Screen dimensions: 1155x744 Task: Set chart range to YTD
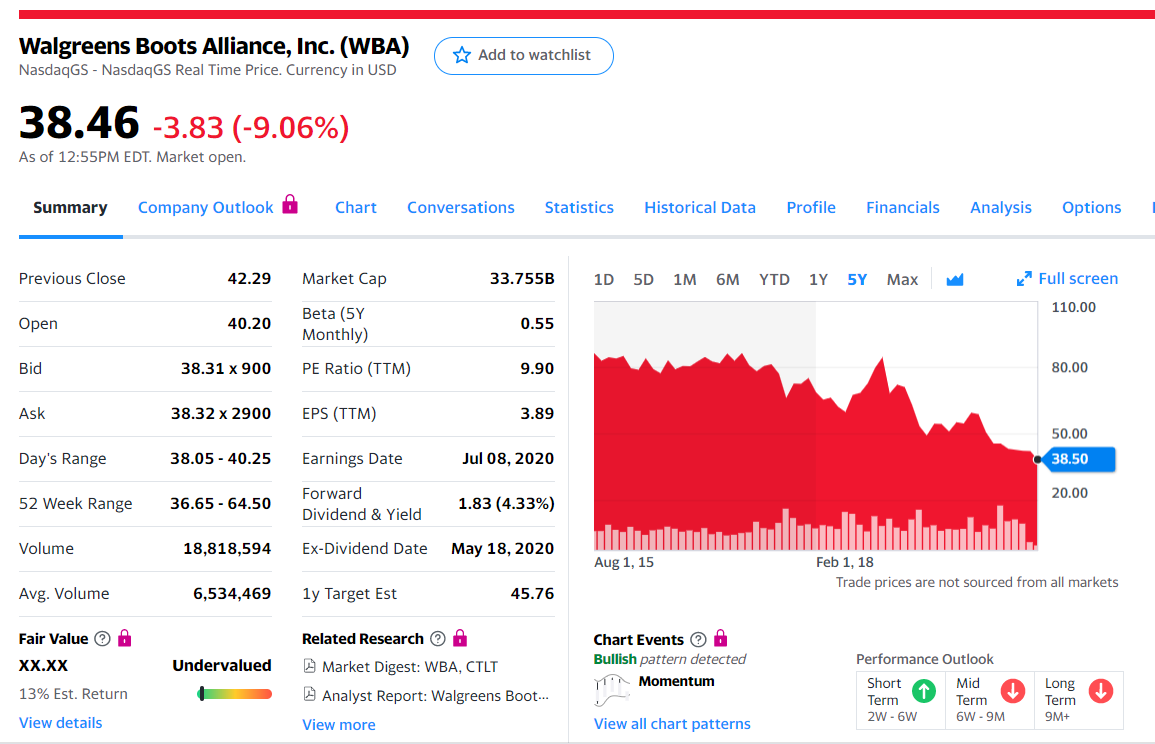774,279
